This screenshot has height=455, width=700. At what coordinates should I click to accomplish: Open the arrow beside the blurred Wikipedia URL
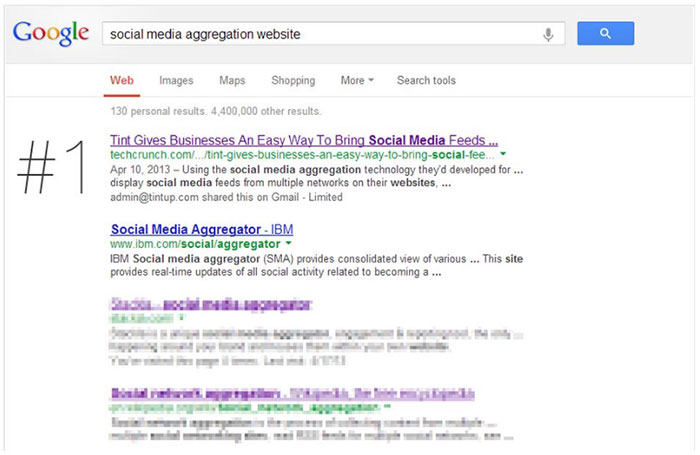(x=389, y=408)
